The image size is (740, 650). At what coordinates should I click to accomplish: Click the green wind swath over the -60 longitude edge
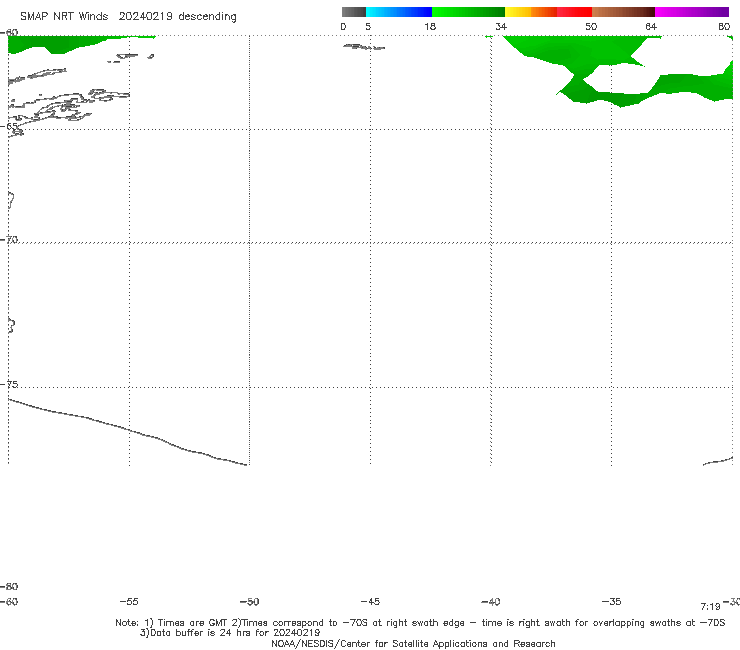(x=57, y=43)
